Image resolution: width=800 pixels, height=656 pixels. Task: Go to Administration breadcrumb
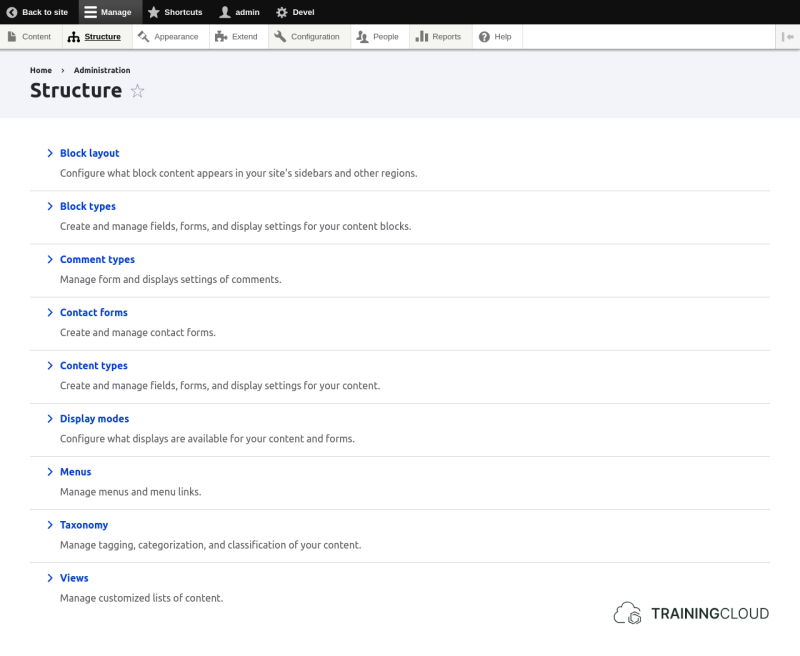102,70
